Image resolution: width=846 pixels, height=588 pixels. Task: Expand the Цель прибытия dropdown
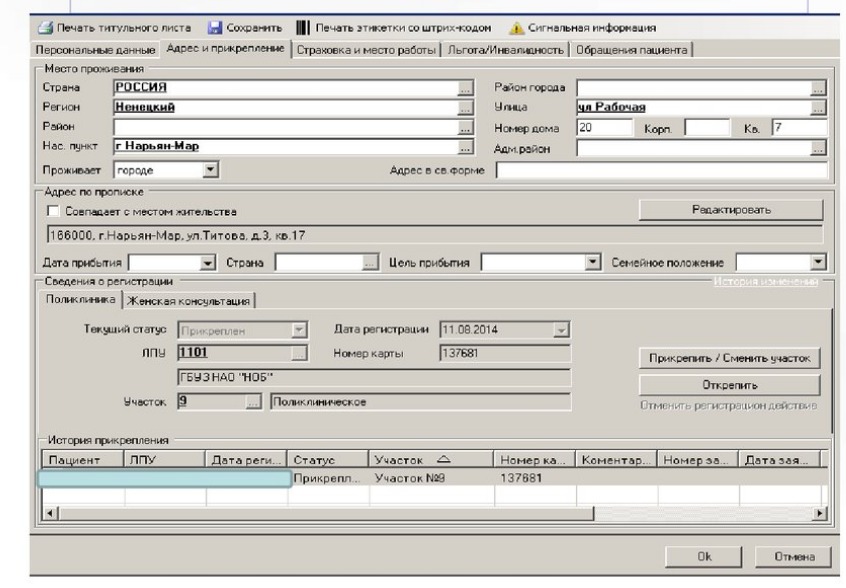coord(592,263)
